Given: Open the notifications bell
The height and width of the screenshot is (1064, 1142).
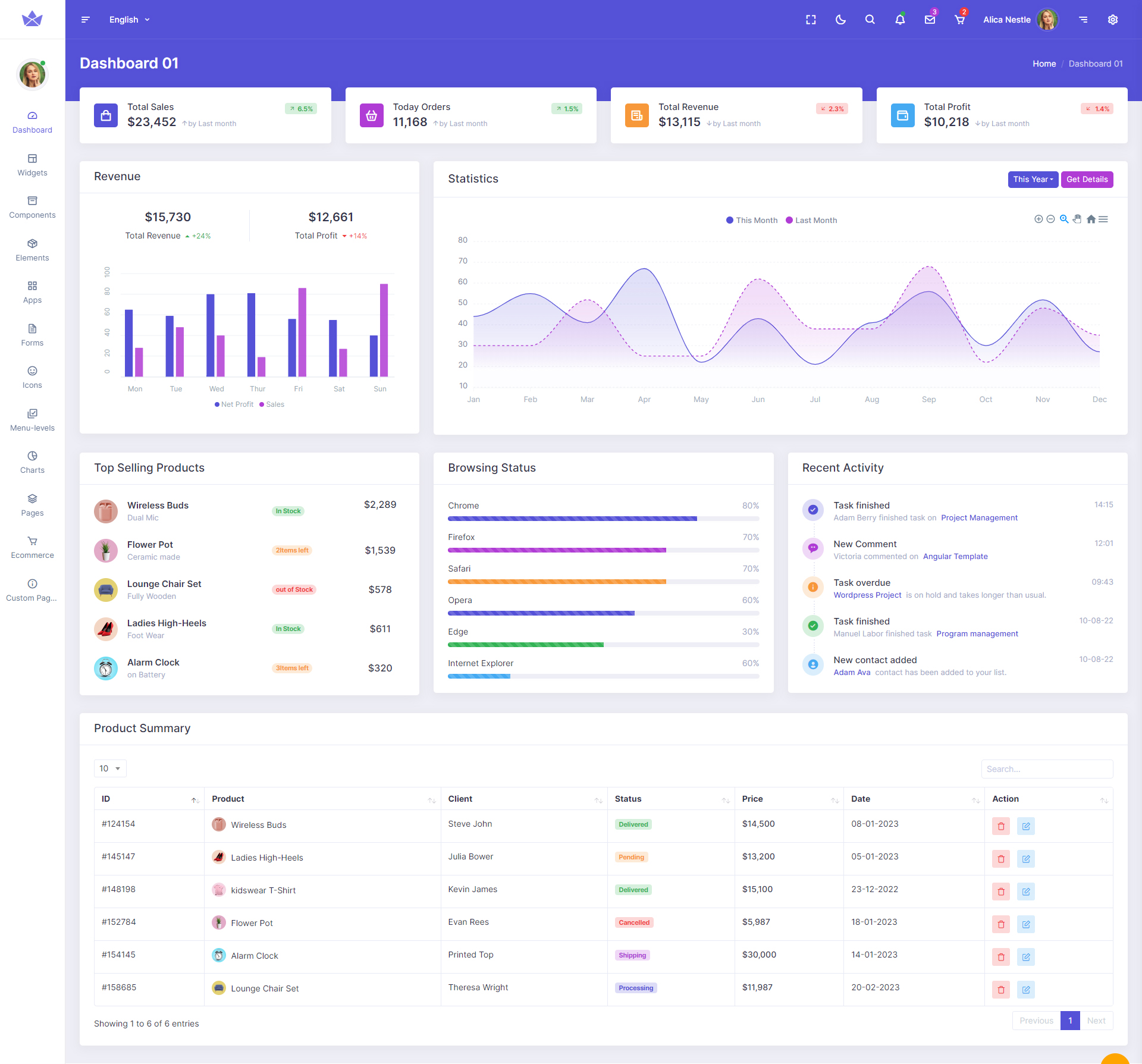Looking at the screenshot, I should [900, 20].
